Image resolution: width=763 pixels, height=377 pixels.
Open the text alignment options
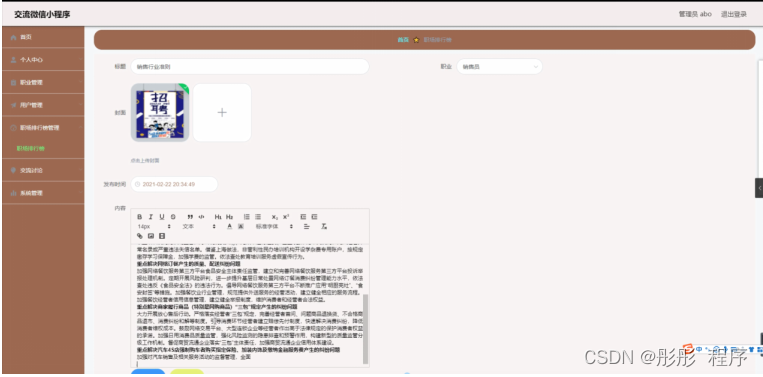[307, 227]
